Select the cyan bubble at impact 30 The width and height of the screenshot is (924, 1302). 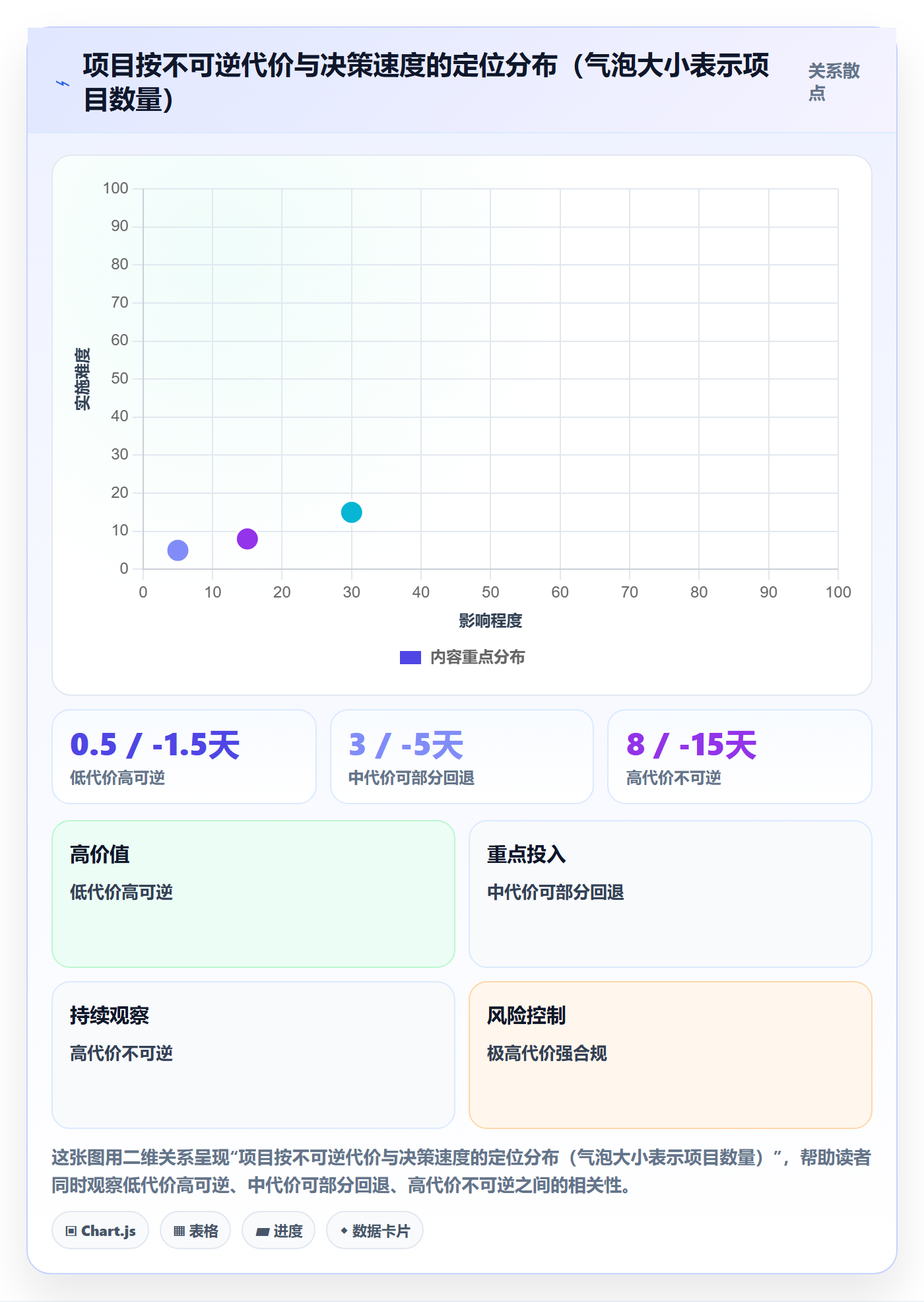[x=352, y=512]
